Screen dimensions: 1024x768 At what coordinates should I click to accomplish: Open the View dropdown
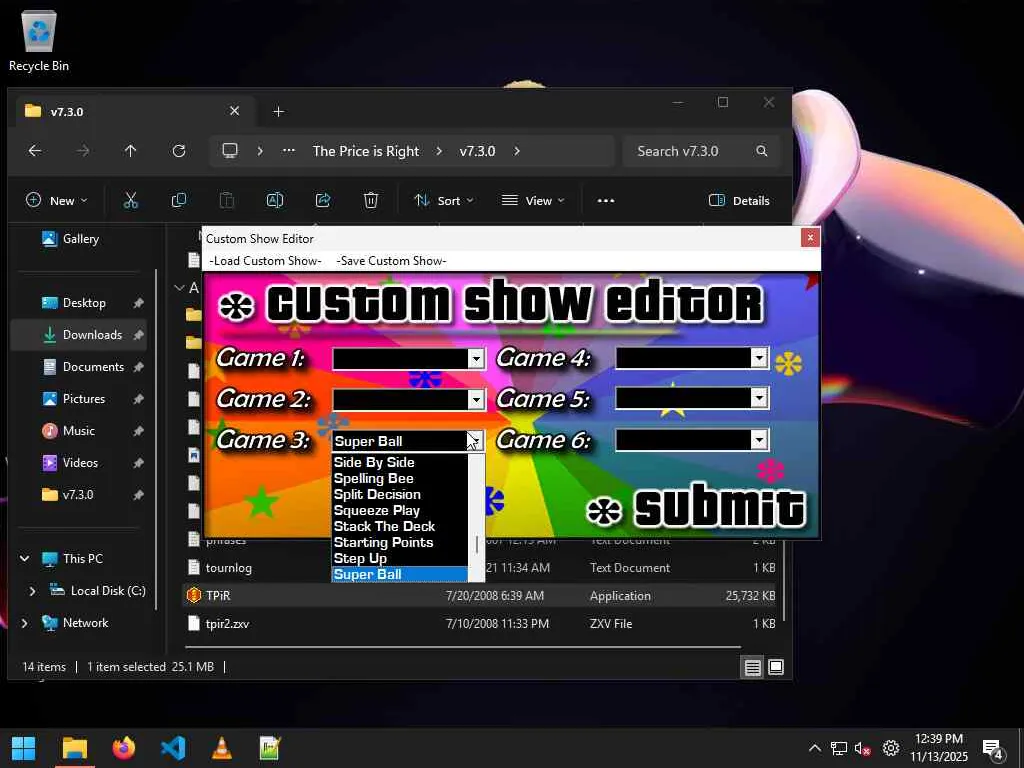532,200
